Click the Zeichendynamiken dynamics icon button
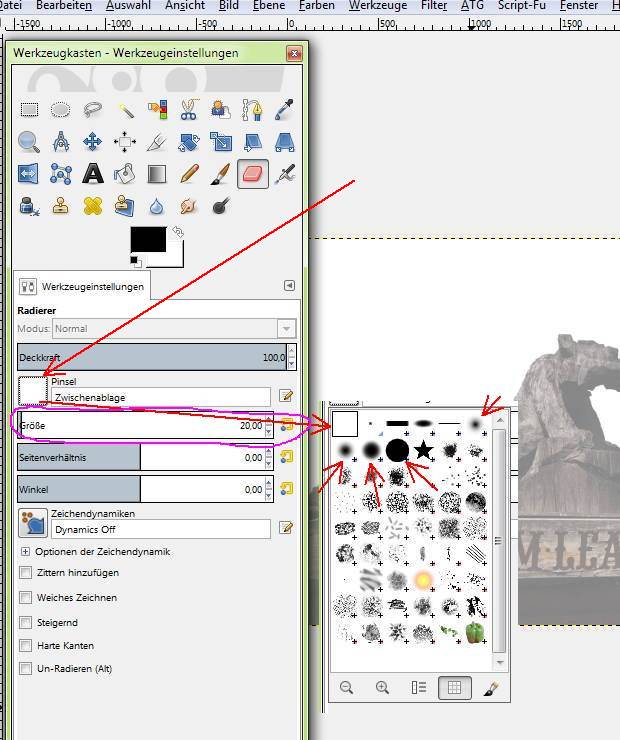Image resolution: width=620 pixels, height=740 pixels. tap(33, 522)
